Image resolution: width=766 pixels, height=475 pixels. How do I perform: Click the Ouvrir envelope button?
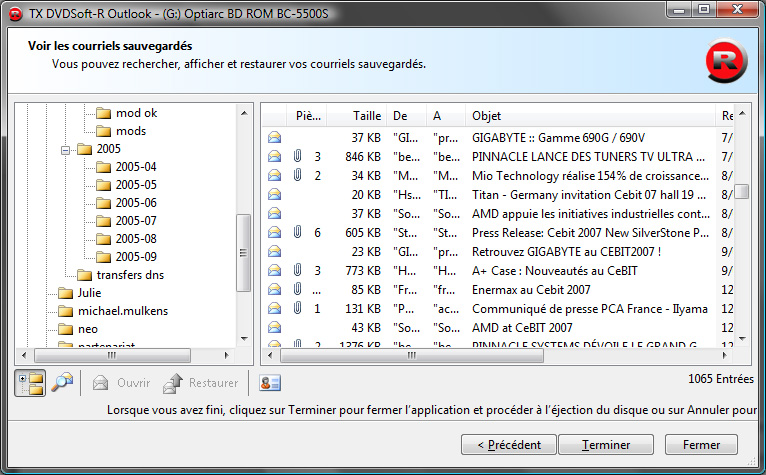pos(121,383)
